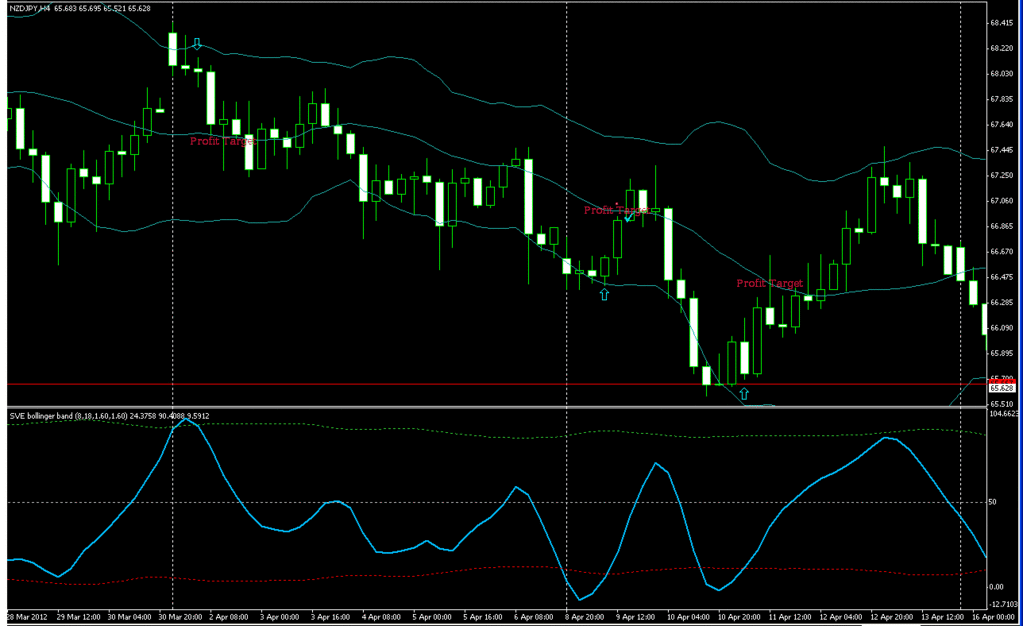Click price level 68.220 on the axis
This screenshot has height=626, width=1023.
(x=1001, y=48)
